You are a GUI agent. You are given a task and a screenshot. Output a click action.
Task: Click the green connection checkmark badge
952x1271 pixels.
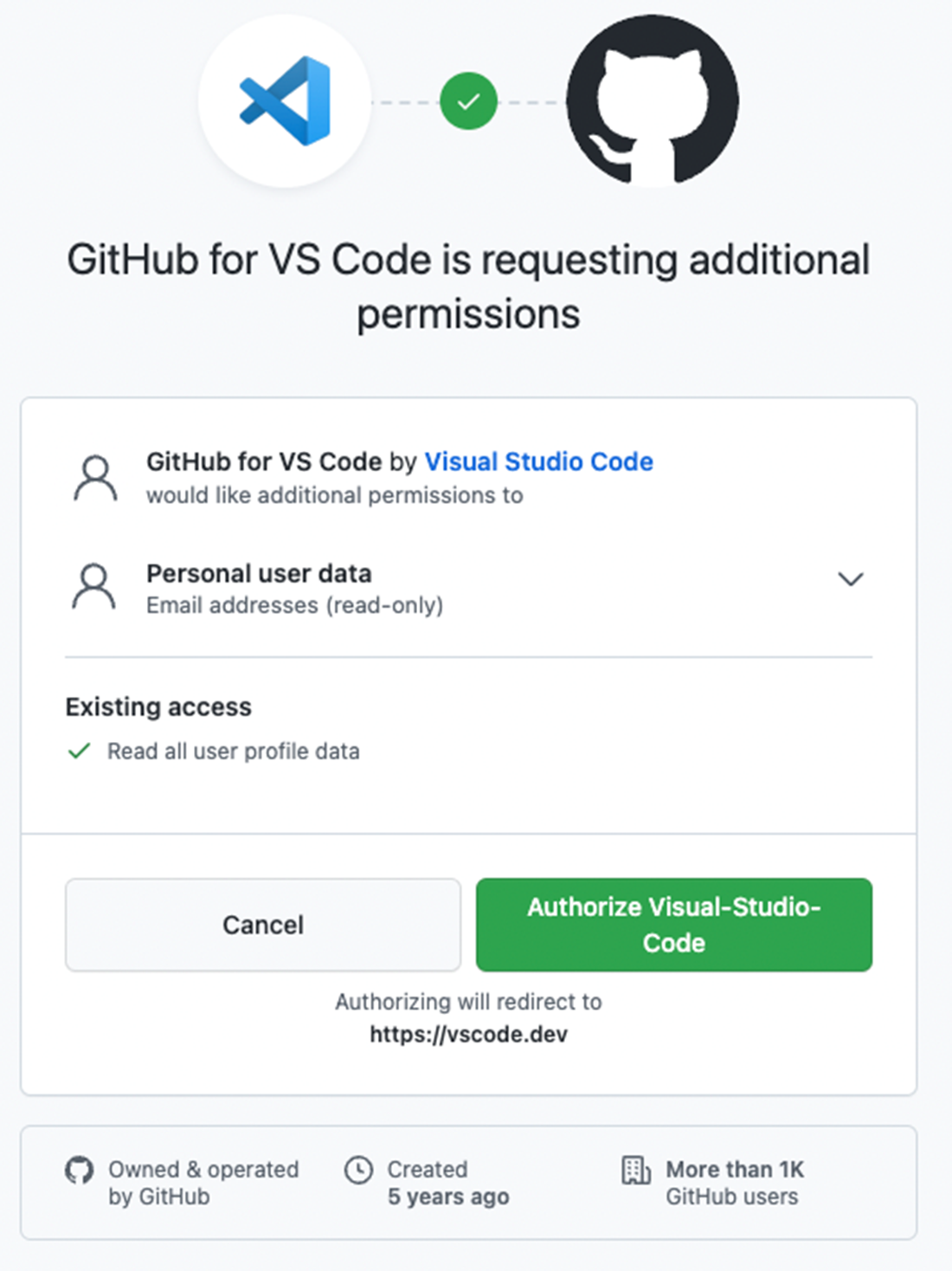(x=468, y=101)
